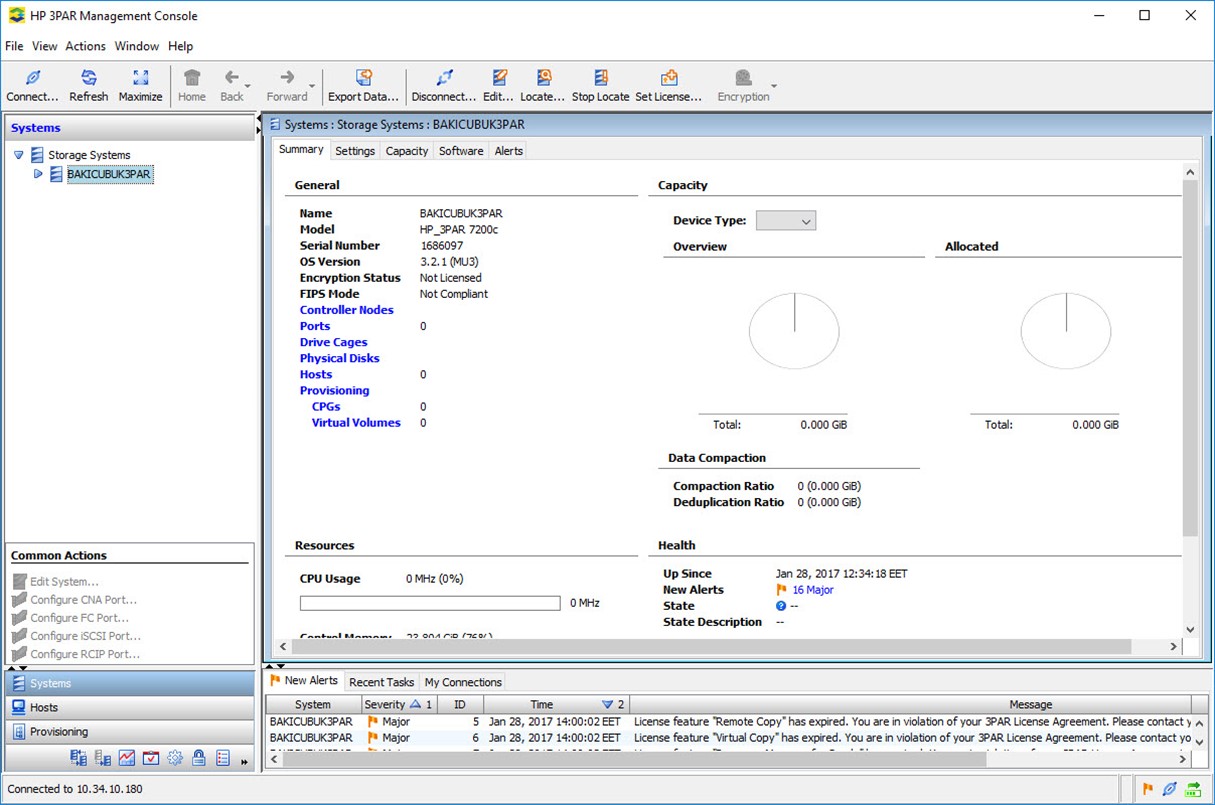Follow the Ports link
The image size is (1215, 805).
tap(315, 326)
